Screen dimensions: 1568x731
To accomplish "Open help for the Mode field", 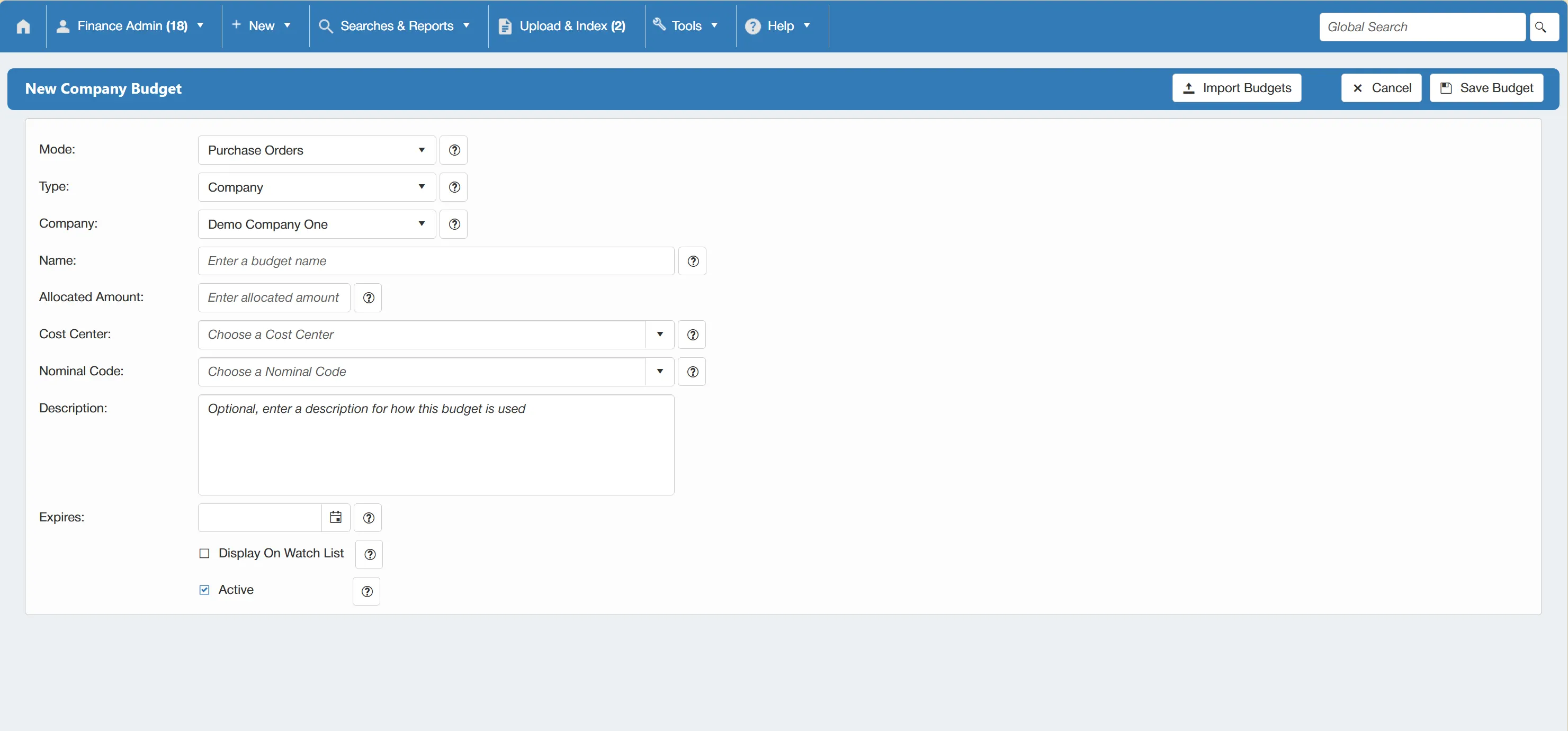I will [x=453, y=150].
